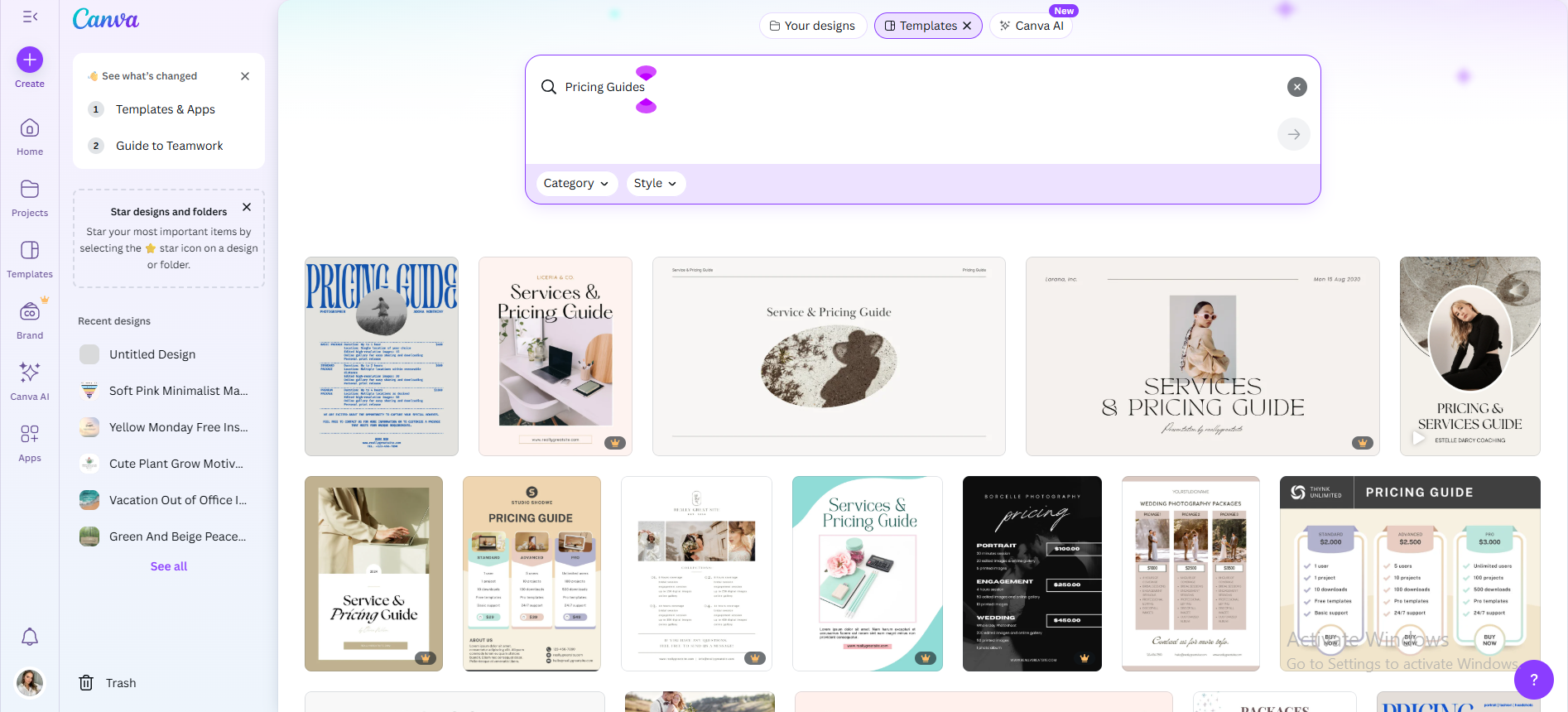Expand the Category dropdown
The width and height of the screenshot is (1568, 712).
click(x=577, y=183)
